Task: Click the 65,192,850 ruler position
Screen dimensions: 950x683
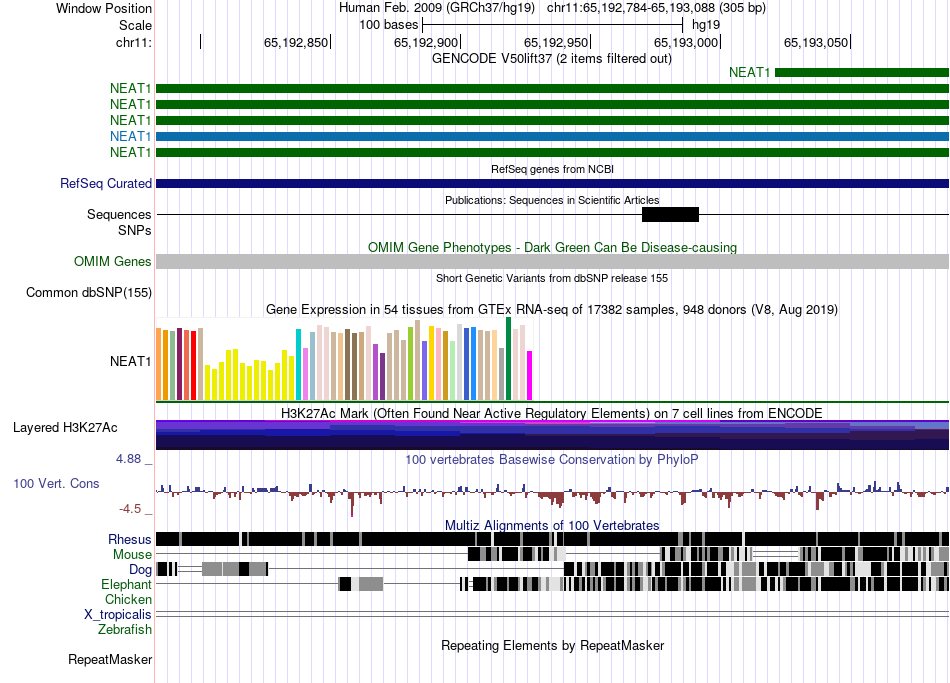Action: click(x=296, y=42)
